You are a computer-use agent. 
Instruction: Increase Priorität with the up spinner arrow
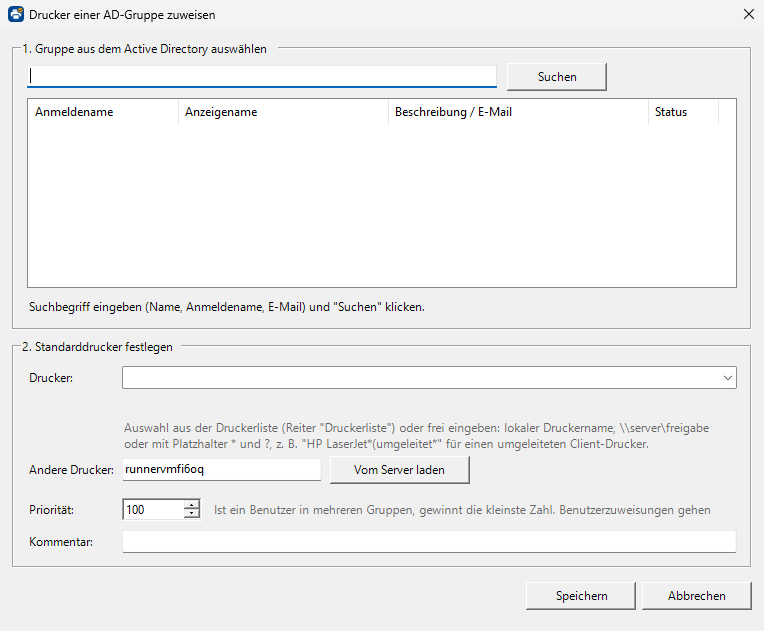[192, 505]
